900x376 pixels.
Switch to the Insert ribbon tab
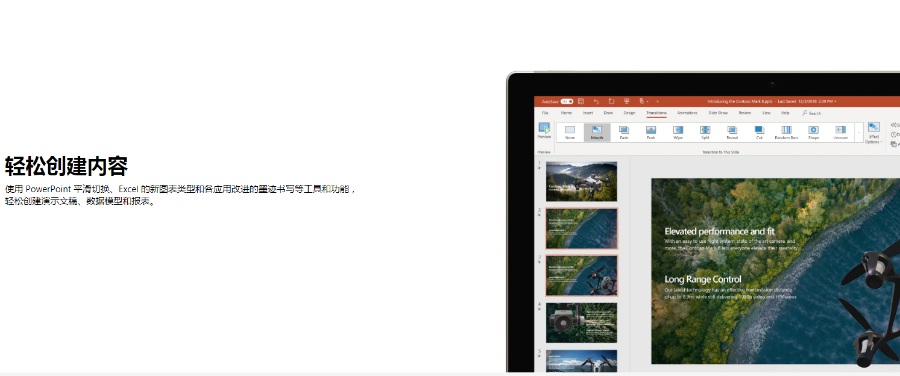tap(588, 113)
